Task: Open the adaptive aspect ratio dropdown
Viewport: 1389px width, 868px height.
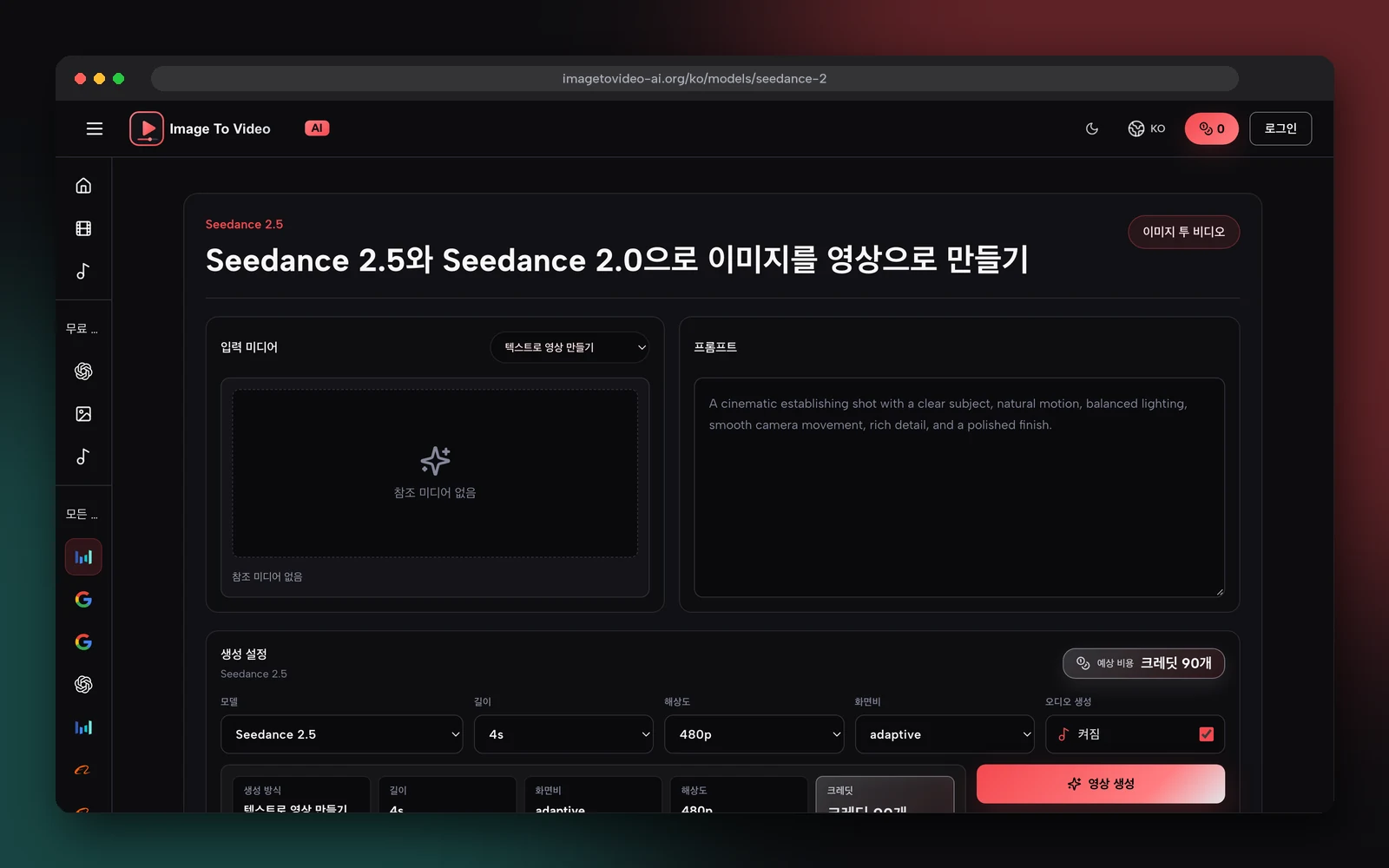Action: click(x=945, y=734)
